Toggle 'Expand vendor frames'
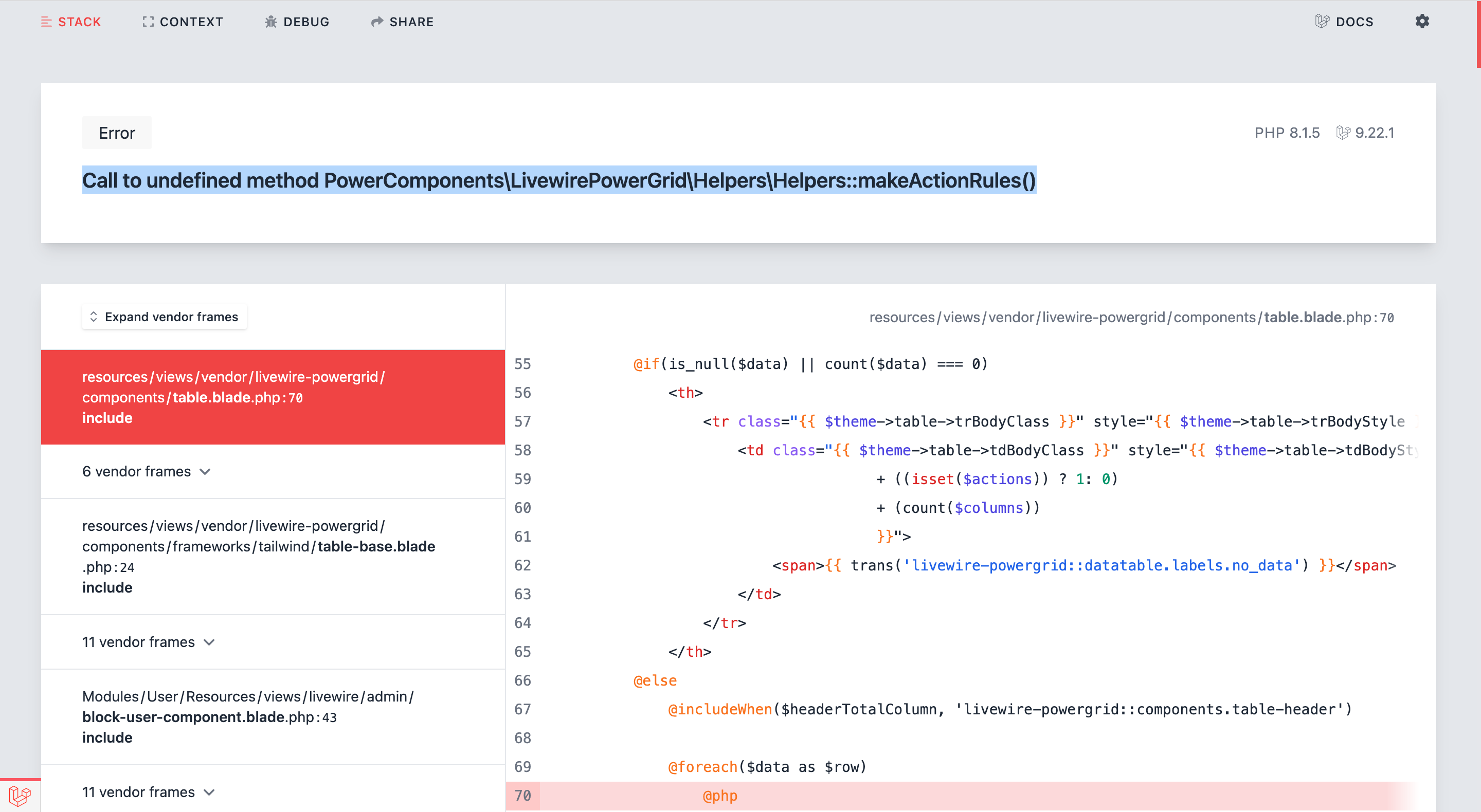 [x=164, y=316]
